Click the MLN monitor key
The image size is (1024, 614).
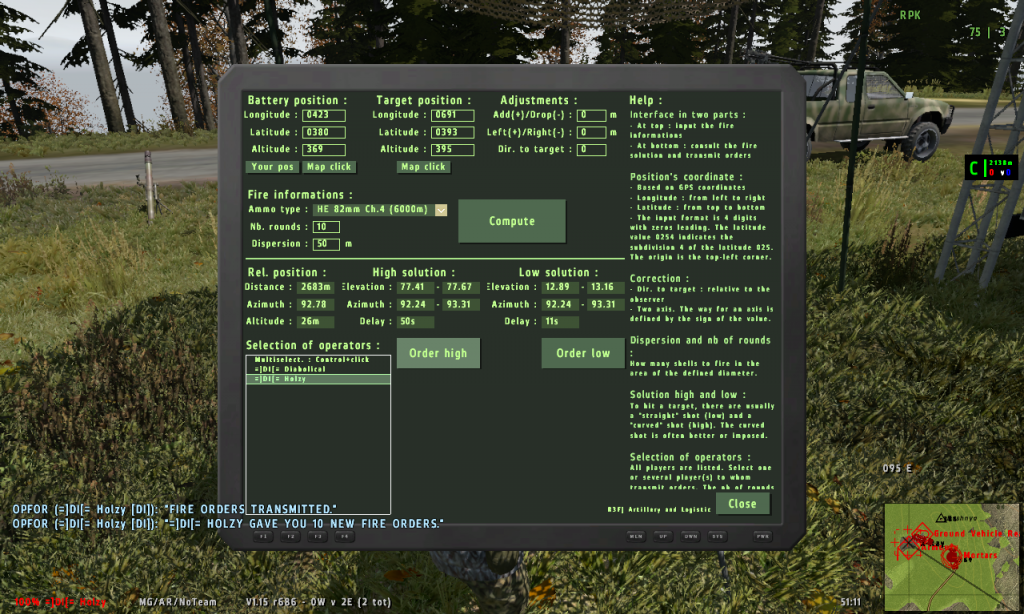coord(635,536)
